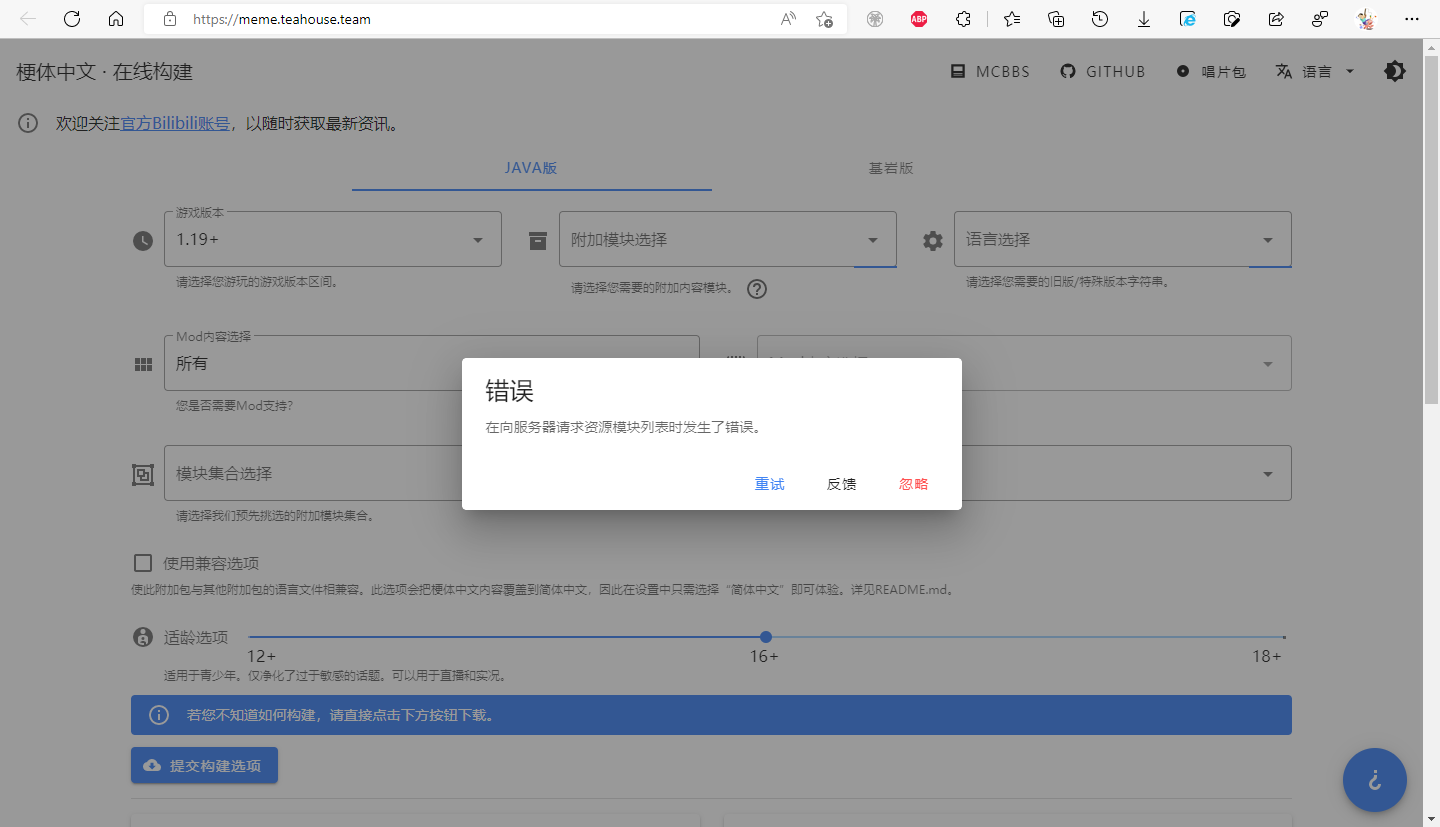Screen dimensions: 1440x827
Task: Click the lock site info icon
Action: coord(170,19)
